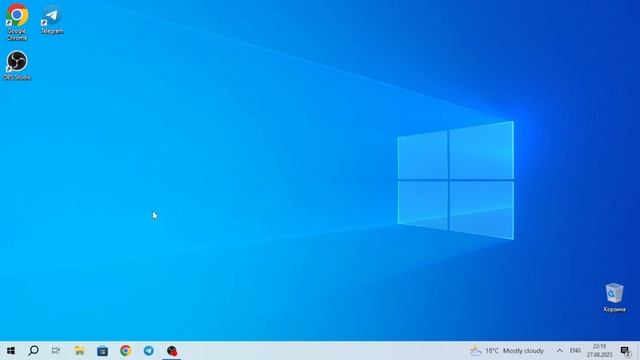Open the clock and calendar flyout
This screenshot has height=360, width=640.
tap(599, 351)
